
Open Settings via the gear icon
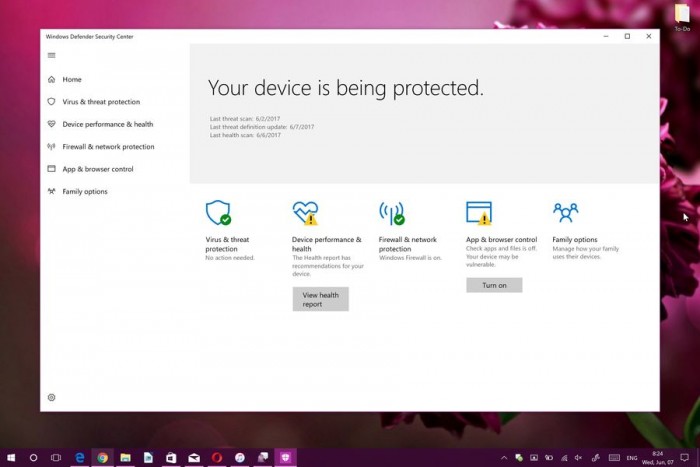[51, 397]
